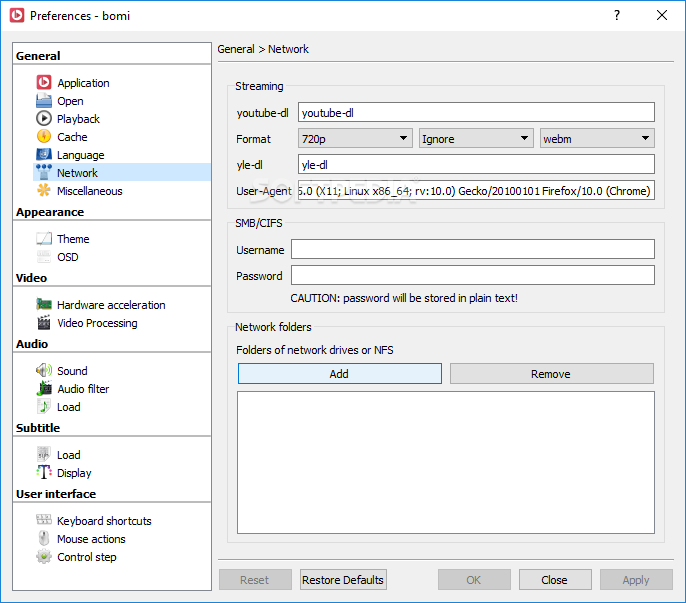Select Miscellaneous preferences page

[90, 191]
